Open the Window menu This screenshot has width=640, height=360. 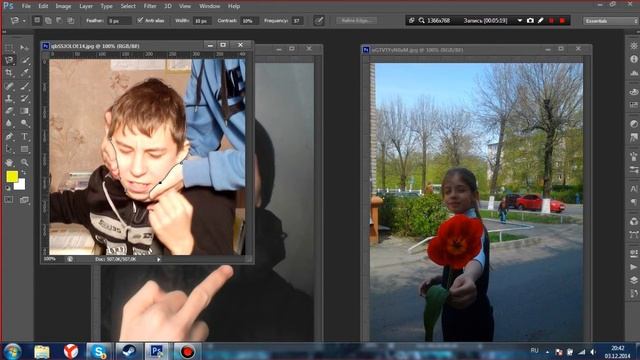coord(210,6)
